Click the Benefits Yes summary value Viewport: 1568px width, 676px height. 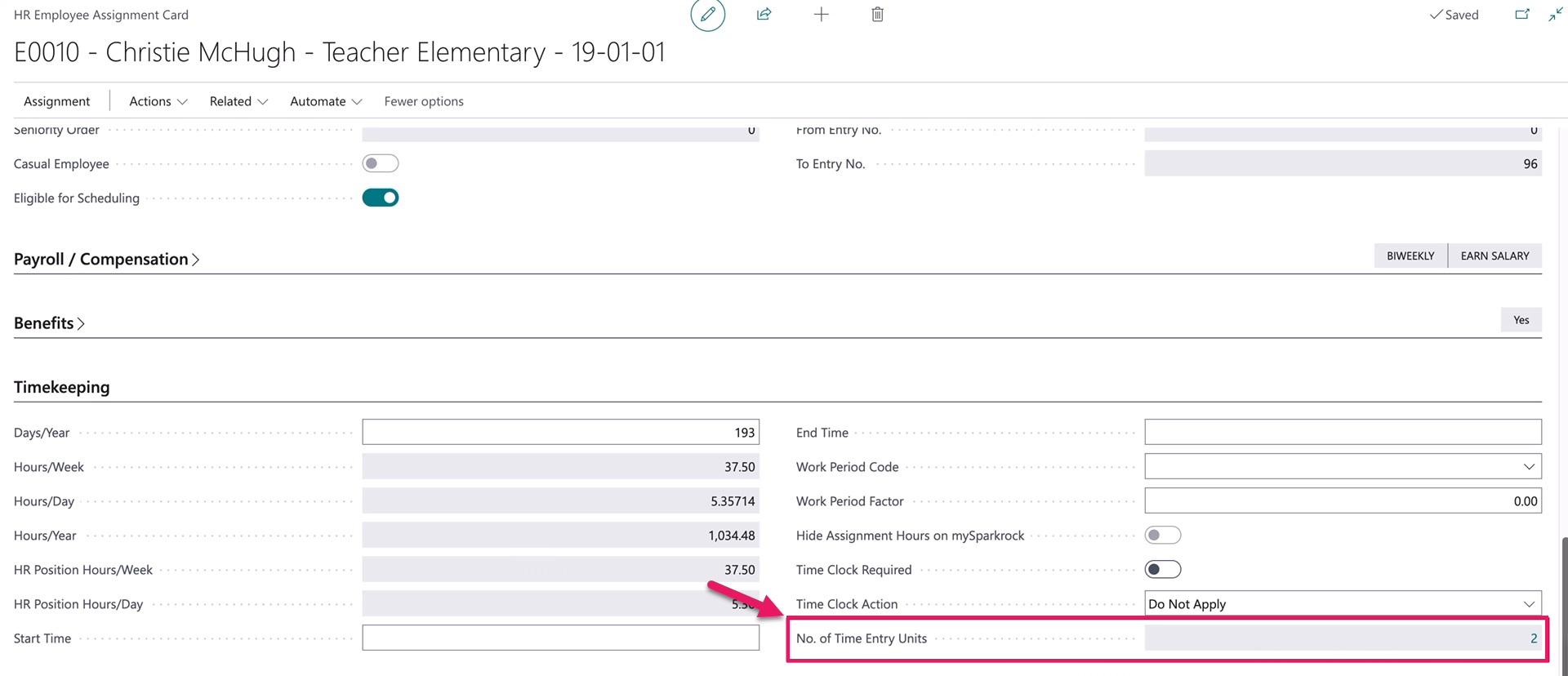pos(1521,320)
